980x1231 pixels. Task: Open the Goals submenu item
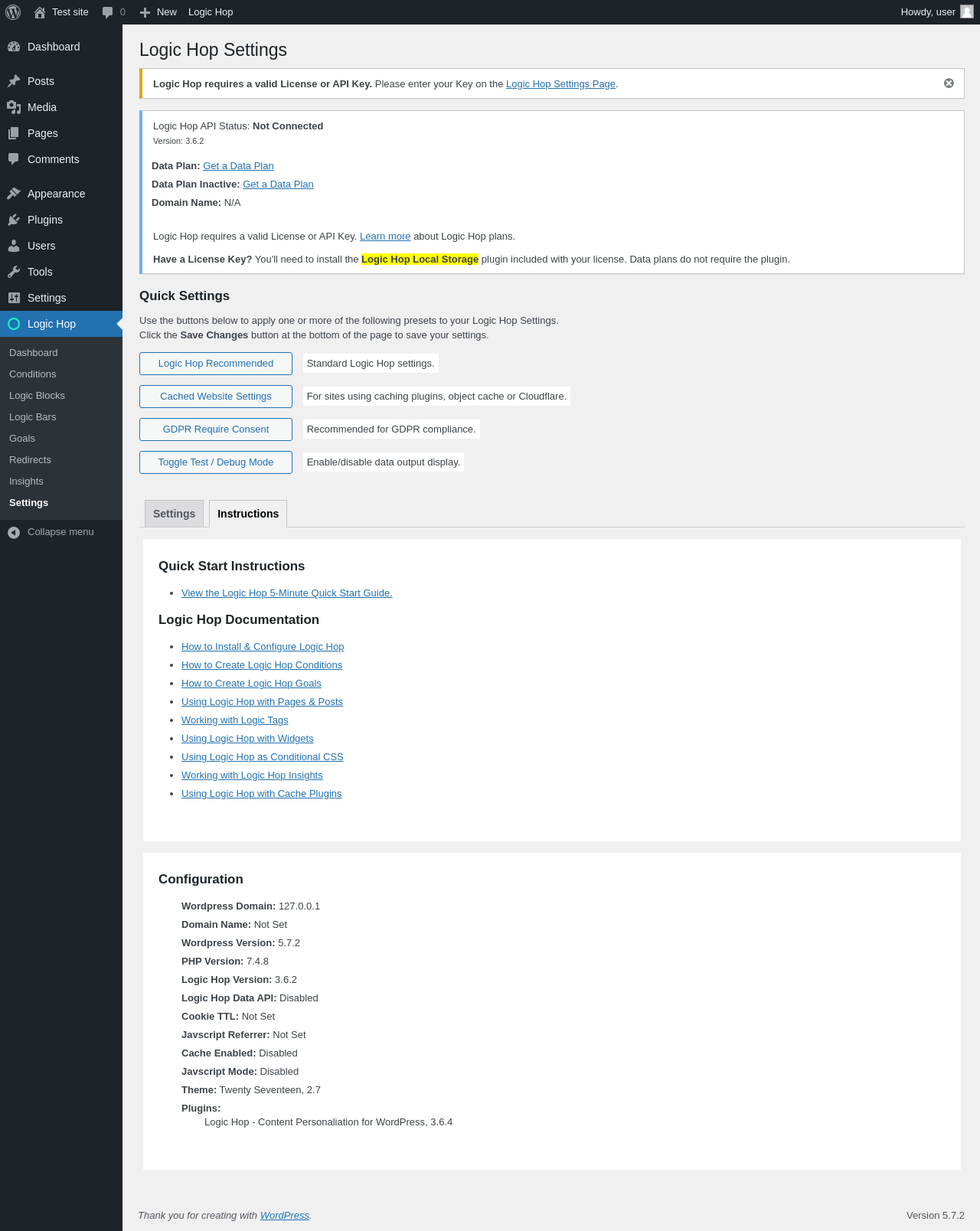(x=22, y=439)
